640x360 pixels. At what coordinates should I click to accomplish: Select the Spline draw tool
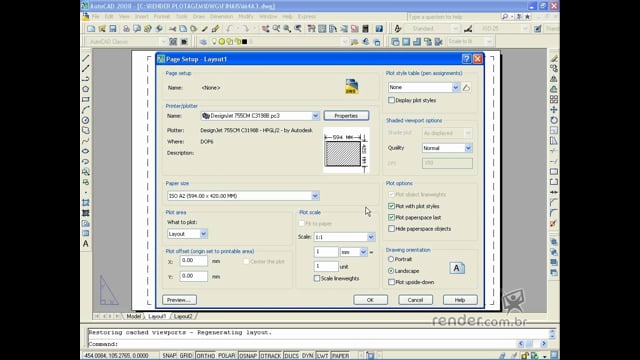coord(86,141)
